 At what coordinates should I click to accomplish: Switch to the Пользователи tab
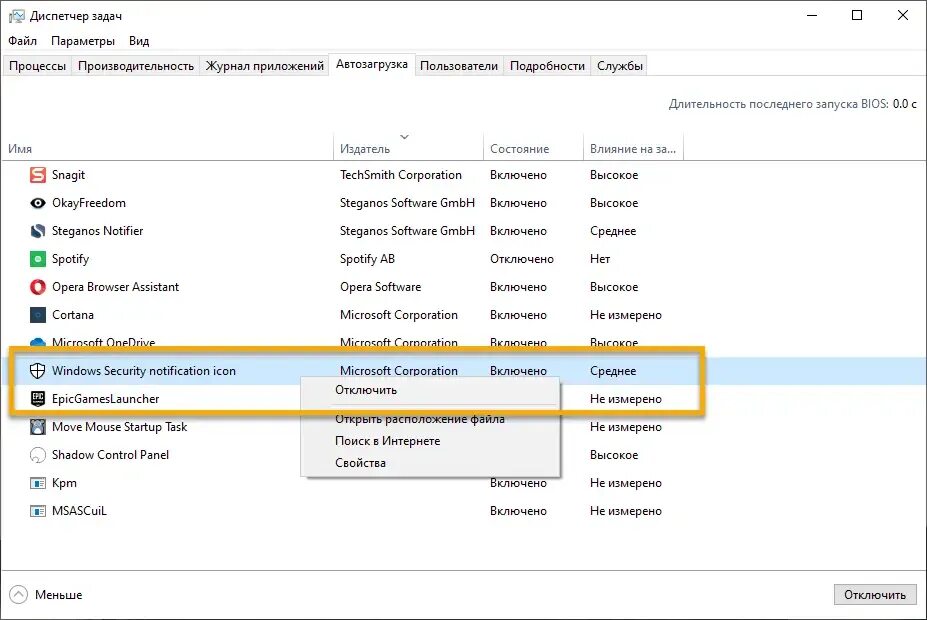click(x=459, y=66)
